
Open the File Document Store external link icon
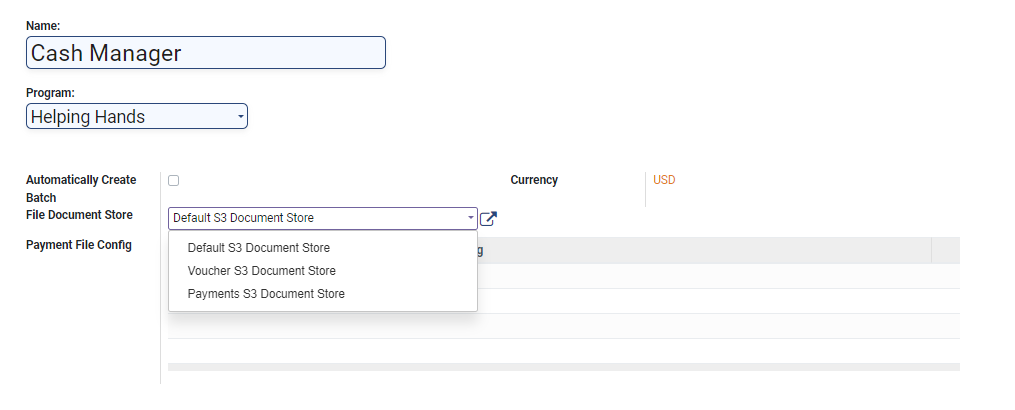(x=488, y=219)
